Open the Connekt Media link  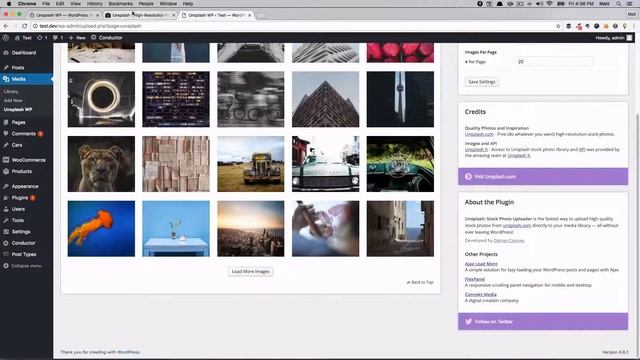(480, 294)
